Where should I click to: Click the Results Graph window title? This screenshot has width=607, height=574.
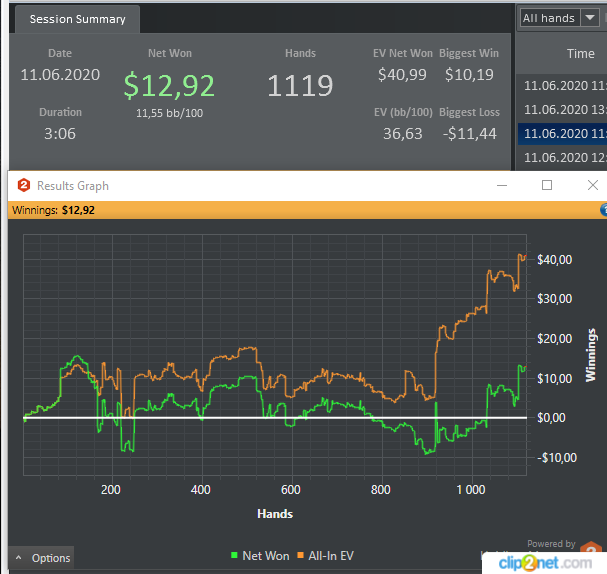tap(73, 186)
